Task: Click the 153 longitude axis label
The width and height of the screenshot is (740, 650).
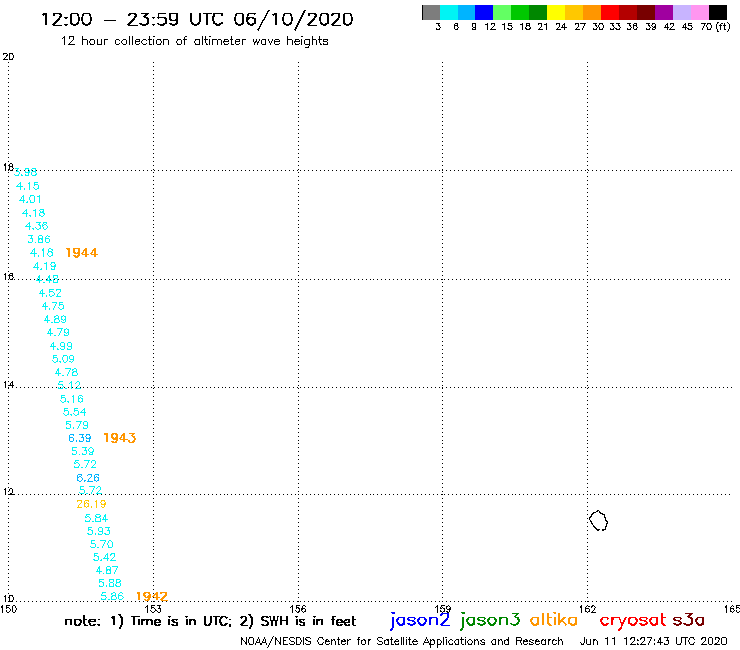Action: point(153,609)
